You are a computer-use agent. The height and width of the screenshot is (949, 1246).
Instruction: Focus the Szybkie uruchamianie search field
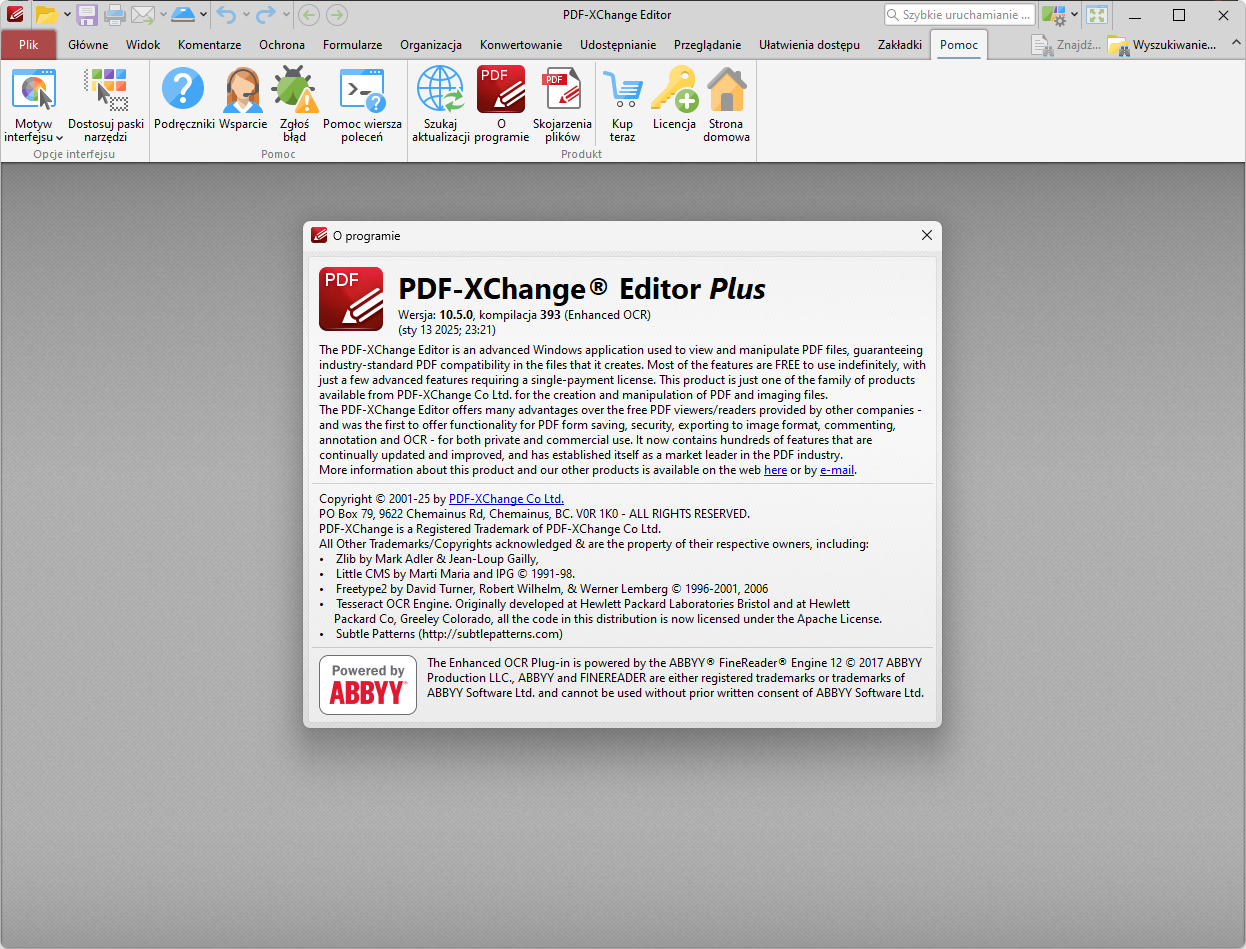pos(960,15)
